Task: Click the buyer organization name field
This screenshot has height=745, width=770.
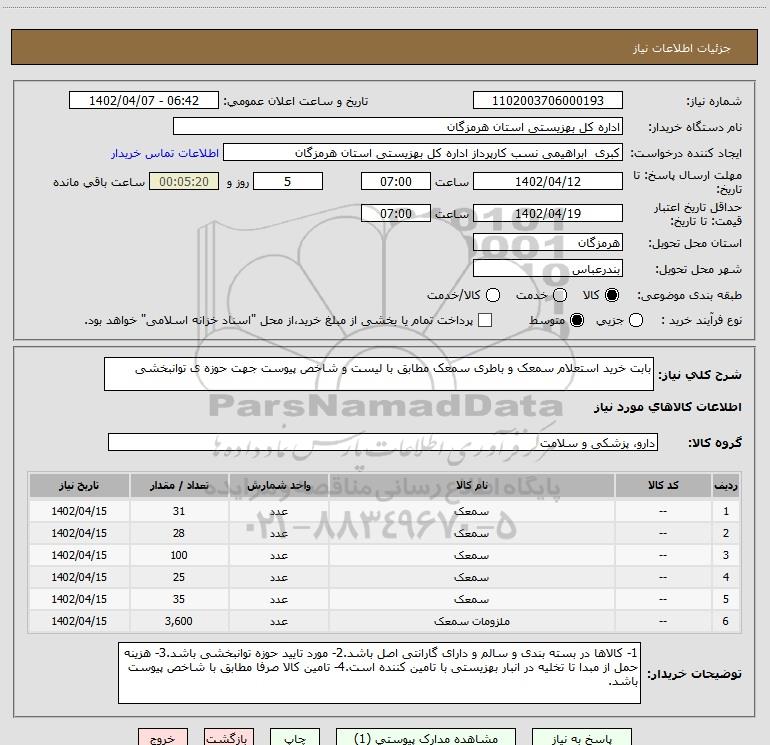Action: pos(398,126)
